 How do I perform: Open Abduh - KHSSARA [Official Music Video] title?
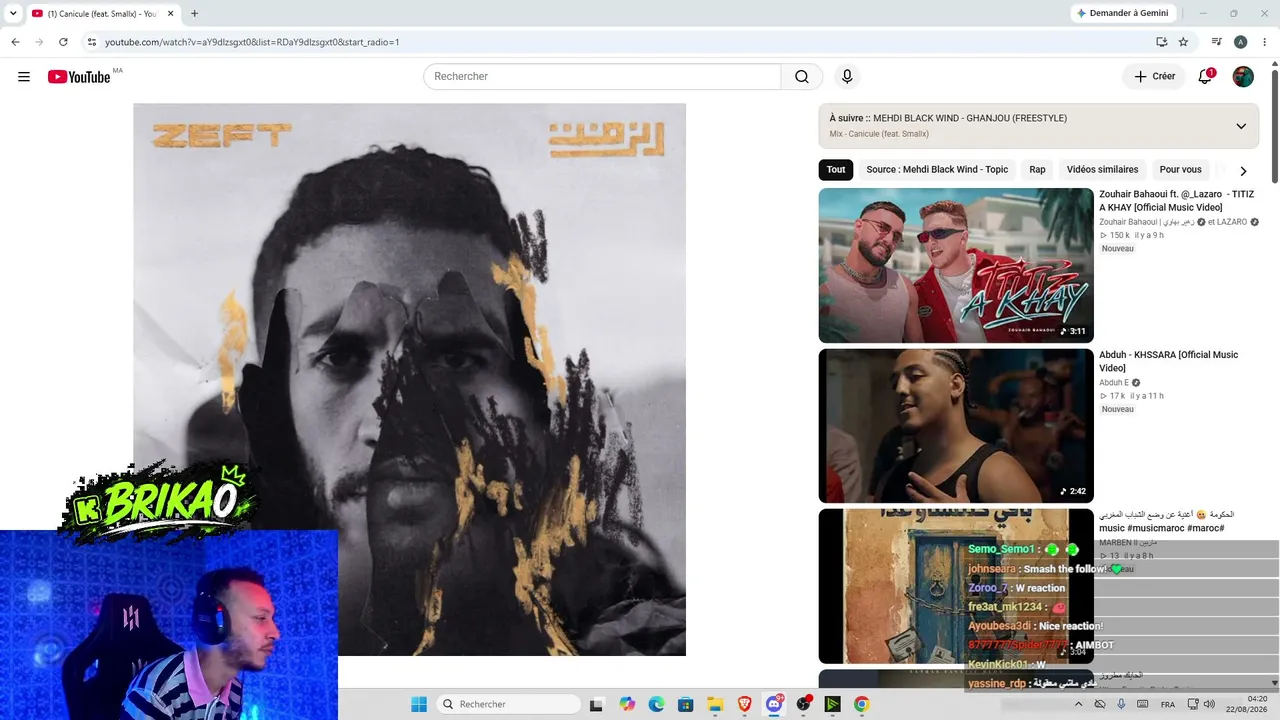1169,361
